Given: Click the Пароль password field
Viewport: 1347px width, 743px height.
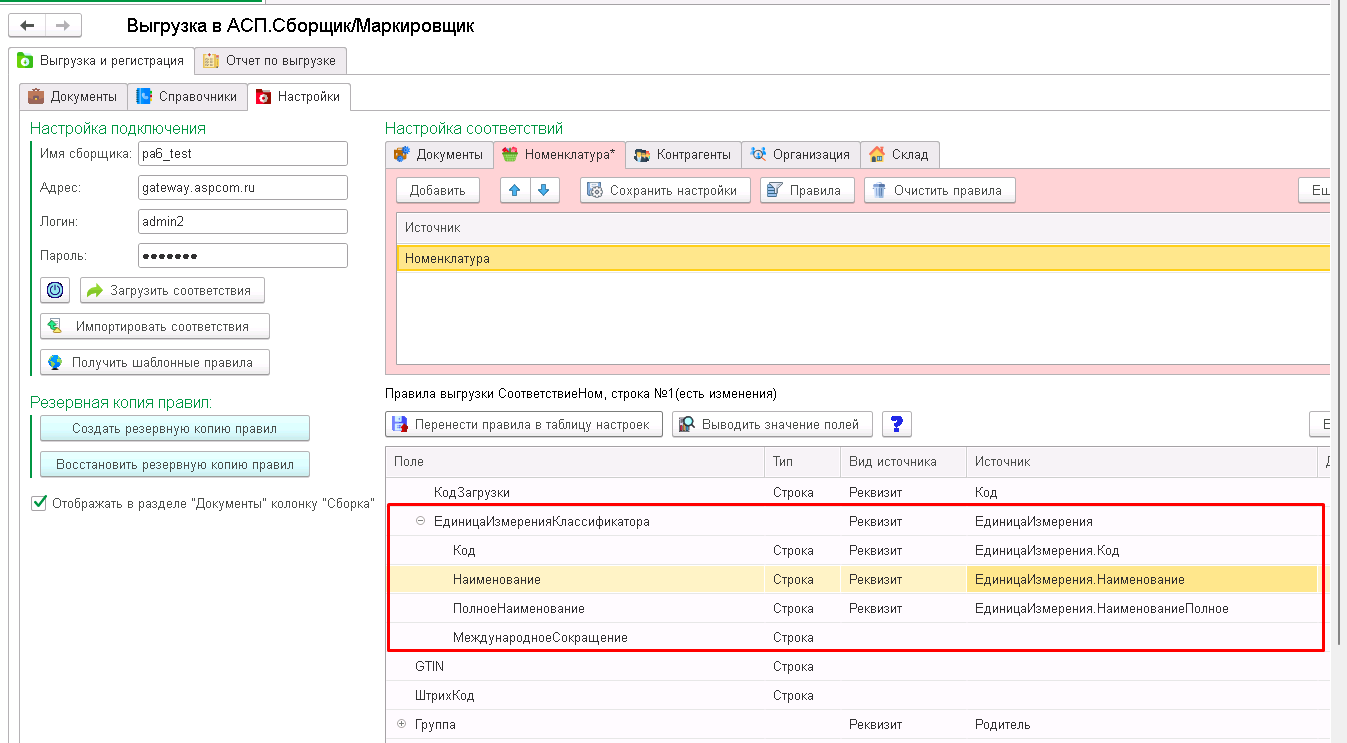Looking at the screenshot, I should tap(243, 255).
